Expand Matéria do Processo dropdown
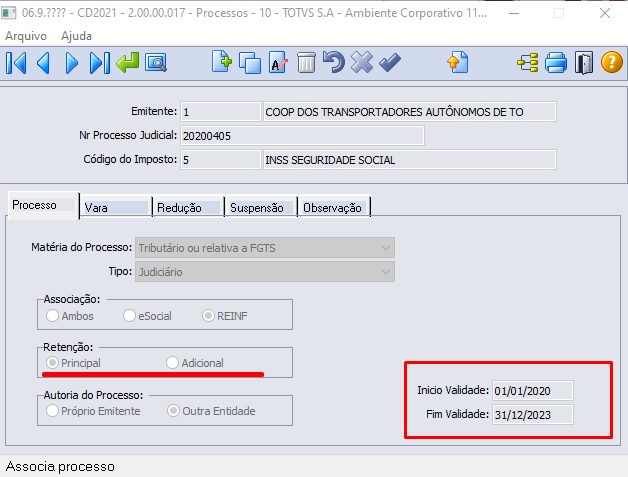 (385, 248)
